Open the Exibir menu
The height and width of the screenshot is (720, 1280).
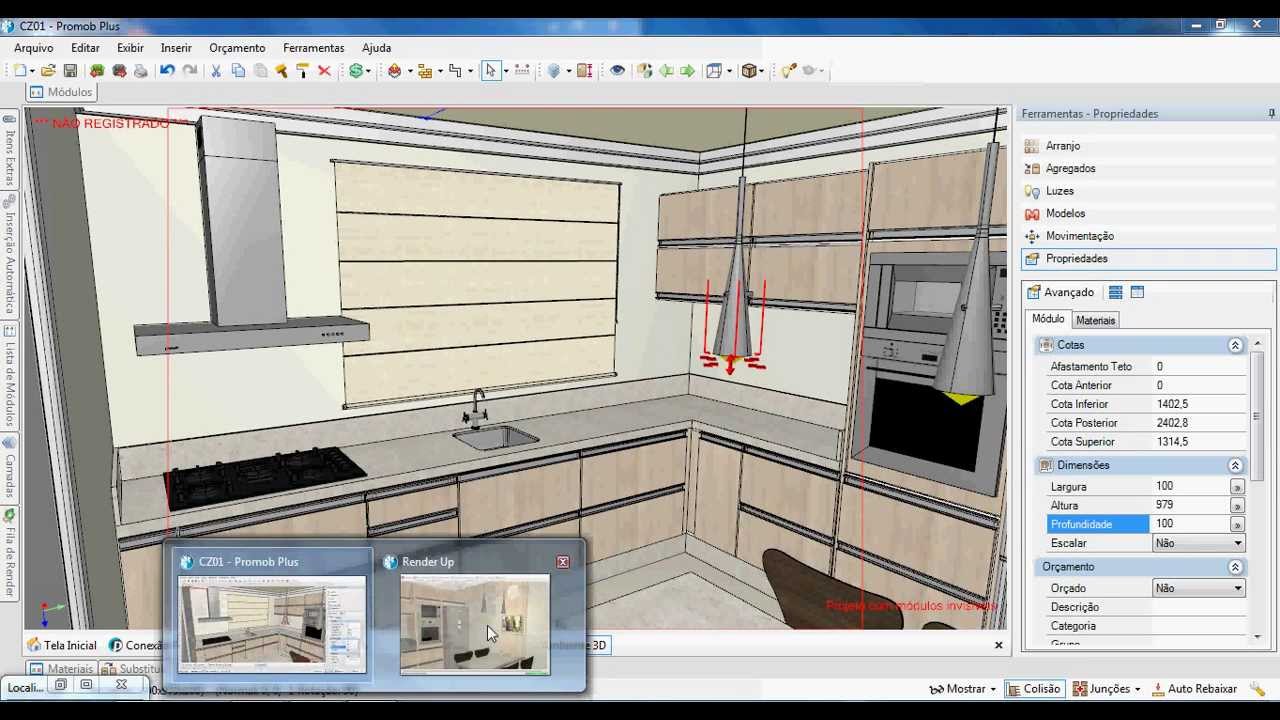130,48
